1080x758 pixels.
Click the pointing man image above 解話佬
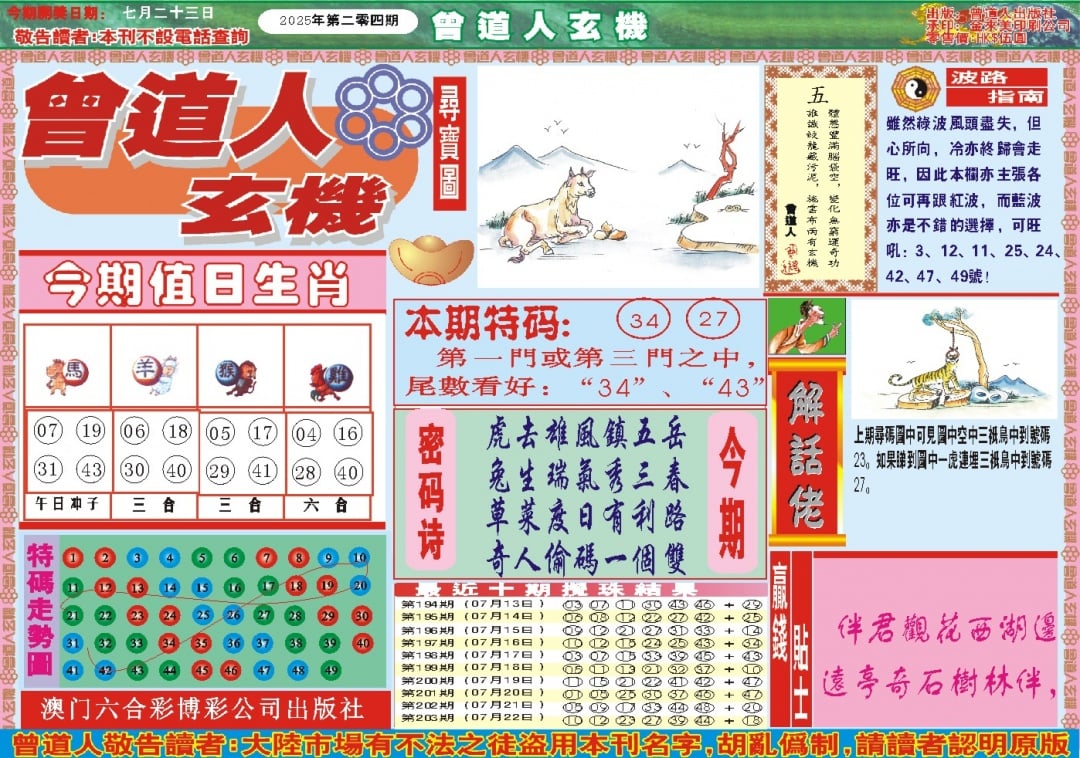(807, 328)
